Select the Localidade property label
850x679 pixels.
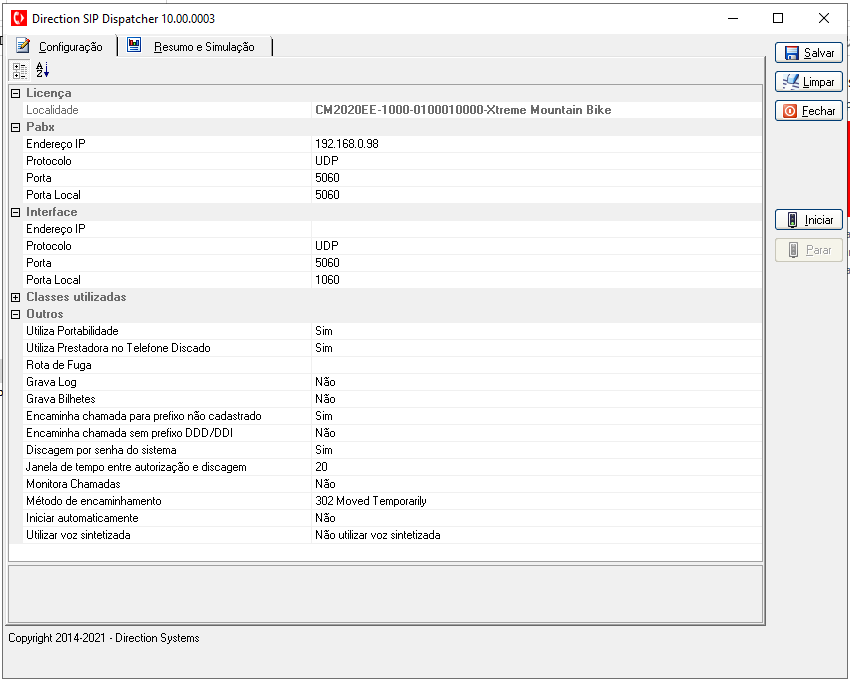click(52, 110)
